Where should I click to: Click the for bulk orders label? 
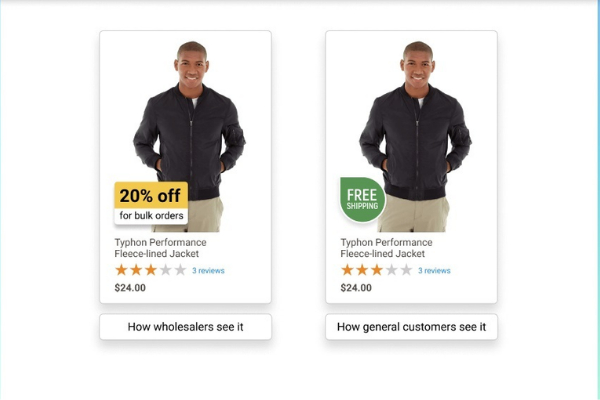tap(151, 216)
